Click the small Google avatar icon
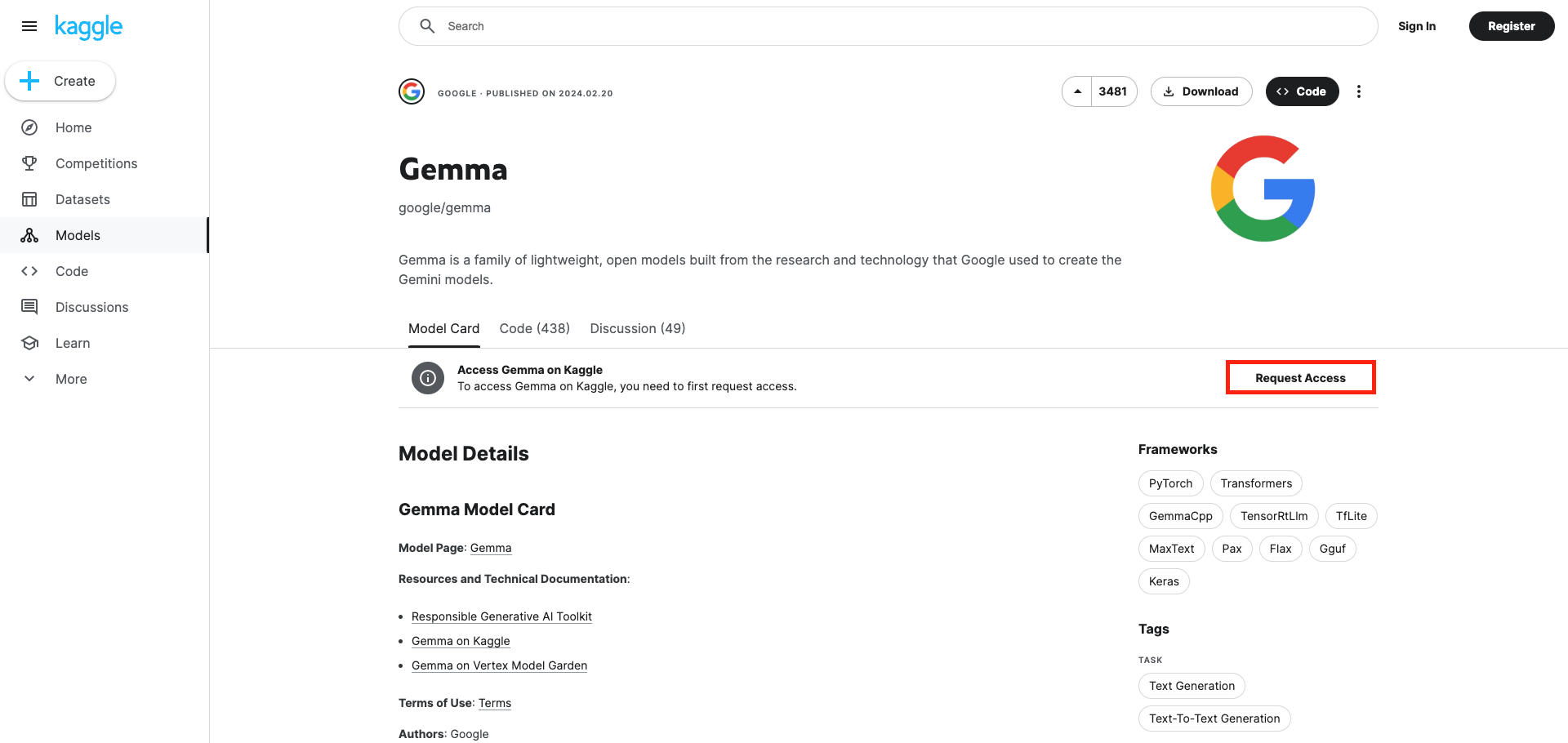Screen dimensions: 1568x743 coord(412,91)
